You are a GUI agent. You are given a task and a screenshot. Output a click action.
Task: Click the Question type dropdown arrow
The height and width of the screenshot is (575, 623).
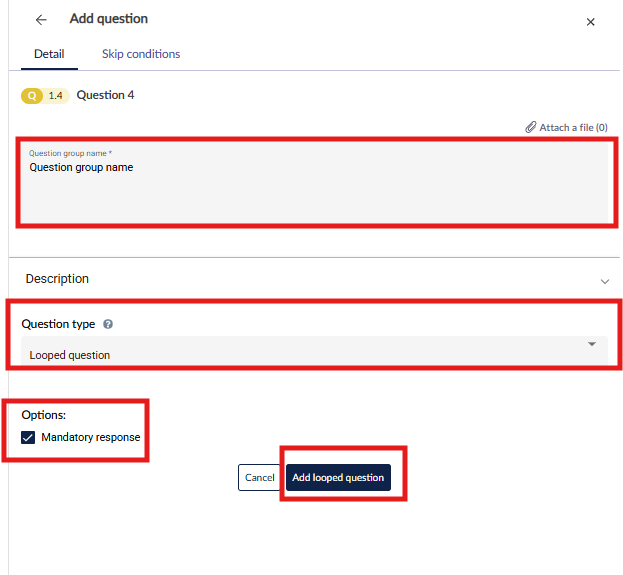[591, 344]
